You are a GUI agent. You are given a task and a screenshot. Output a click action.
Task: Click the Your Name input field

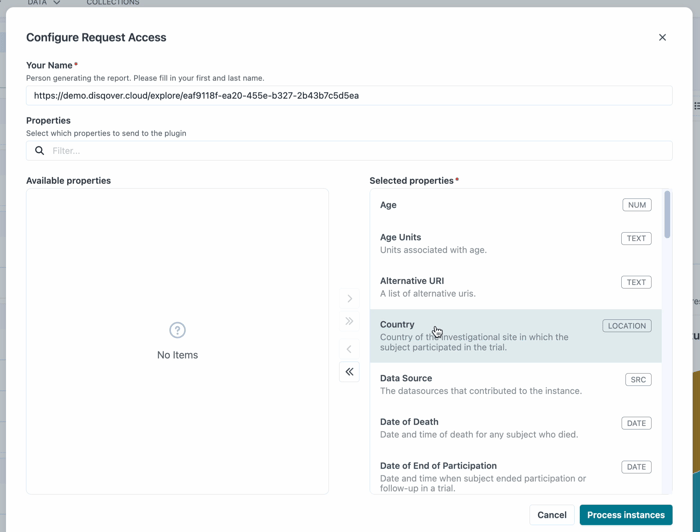click(349, 96)
